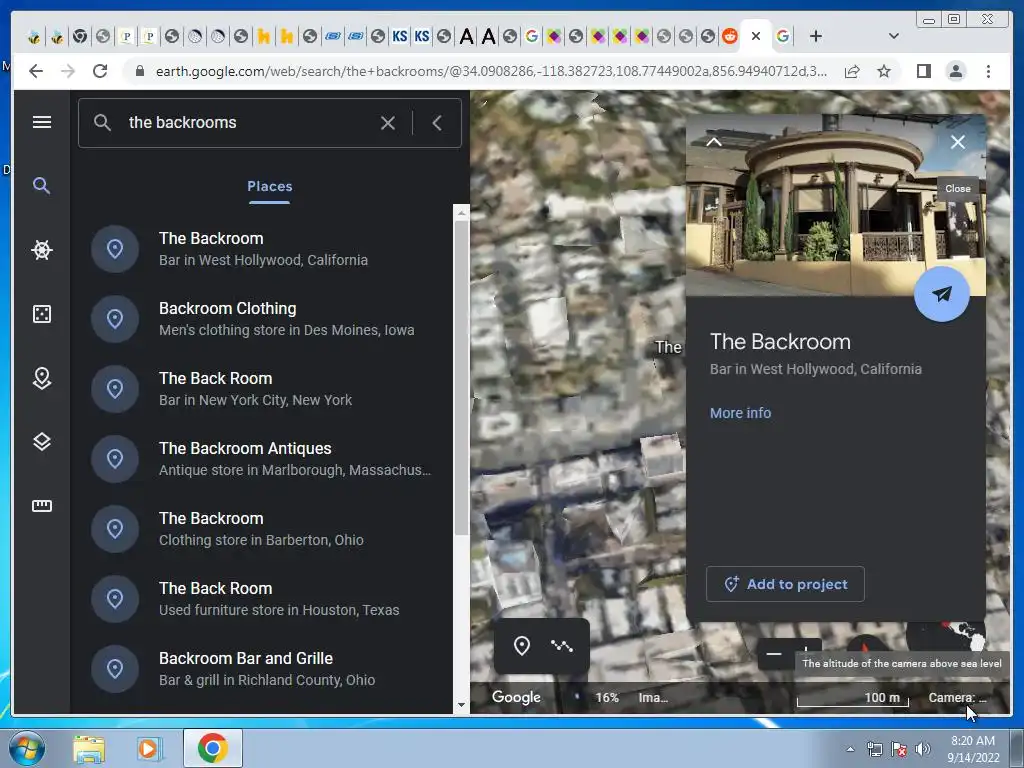Close The Backroom info card

click(957, 142)
